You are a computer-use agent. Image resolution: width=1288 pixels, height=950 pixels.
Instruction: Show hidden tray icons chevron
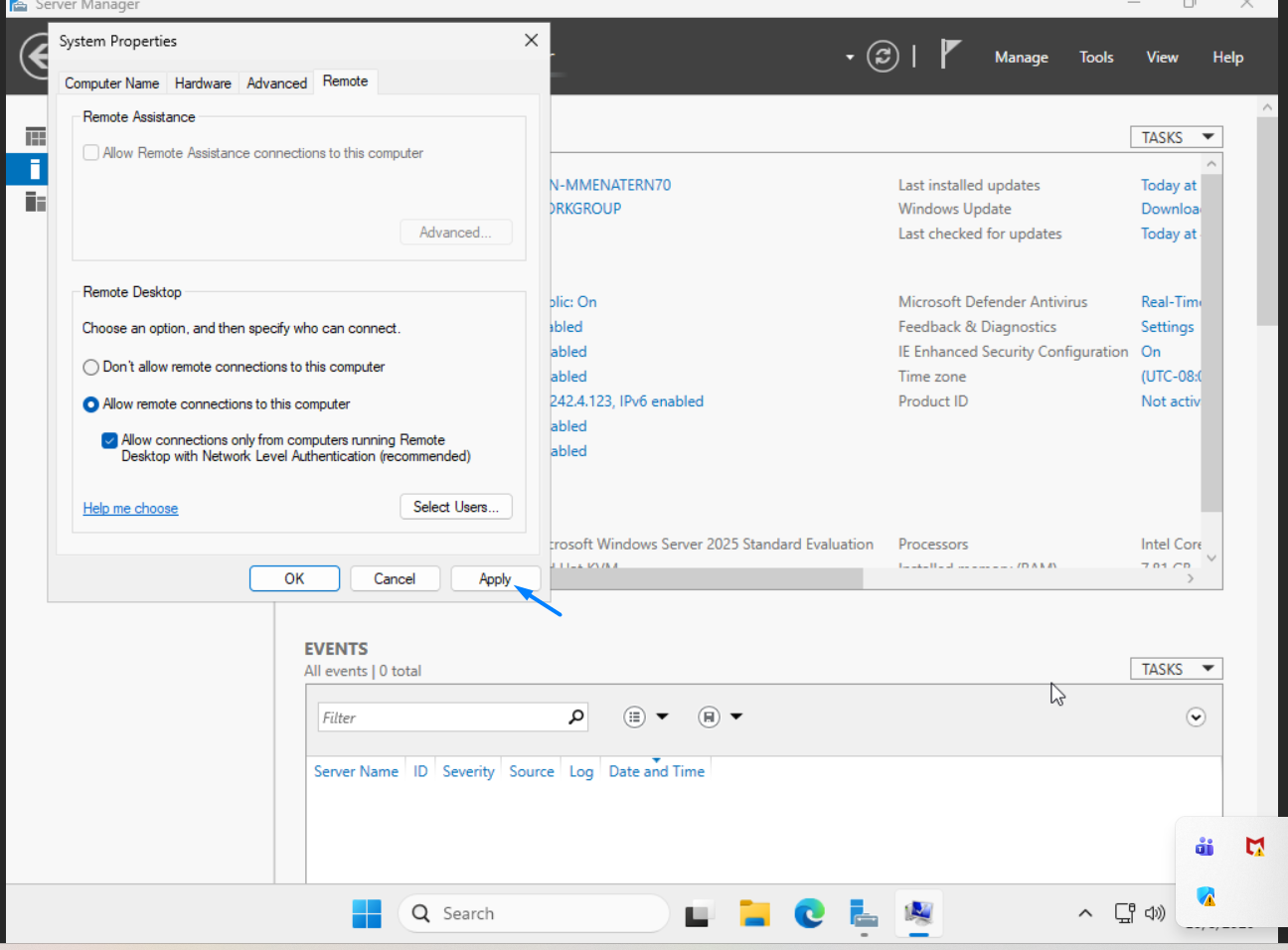1085,913
